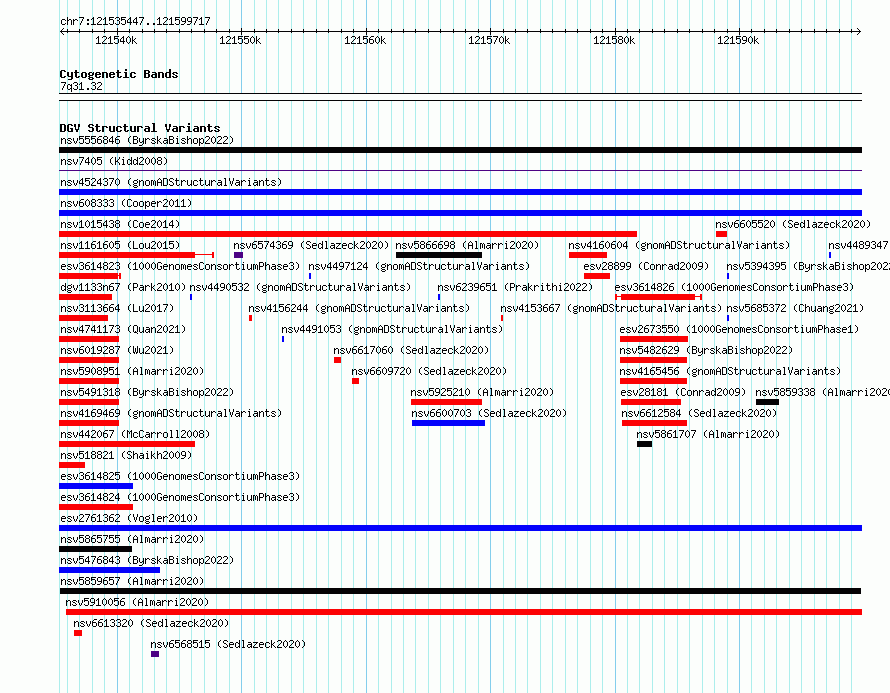Click the red nsv5925210 variant bar
Viewport: 890px width, 693px height.
coord(446,402)
